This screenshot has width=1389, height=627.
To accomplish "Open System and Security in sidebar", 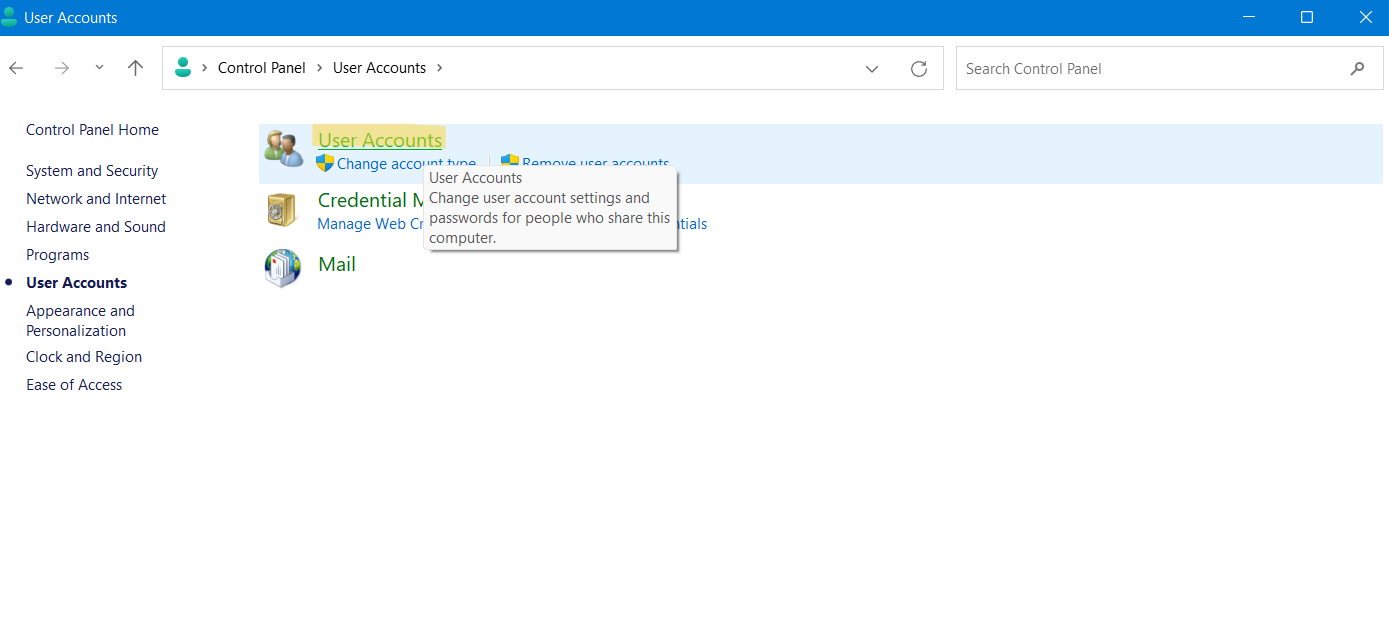I will coord(92,171).
